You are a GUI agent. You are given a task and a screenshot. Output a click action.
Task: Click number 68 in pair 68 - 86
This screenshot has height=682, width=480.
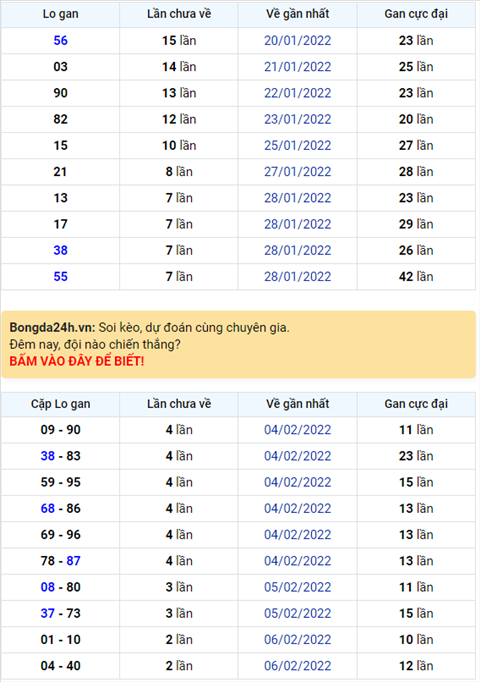(x=48, y=508)
